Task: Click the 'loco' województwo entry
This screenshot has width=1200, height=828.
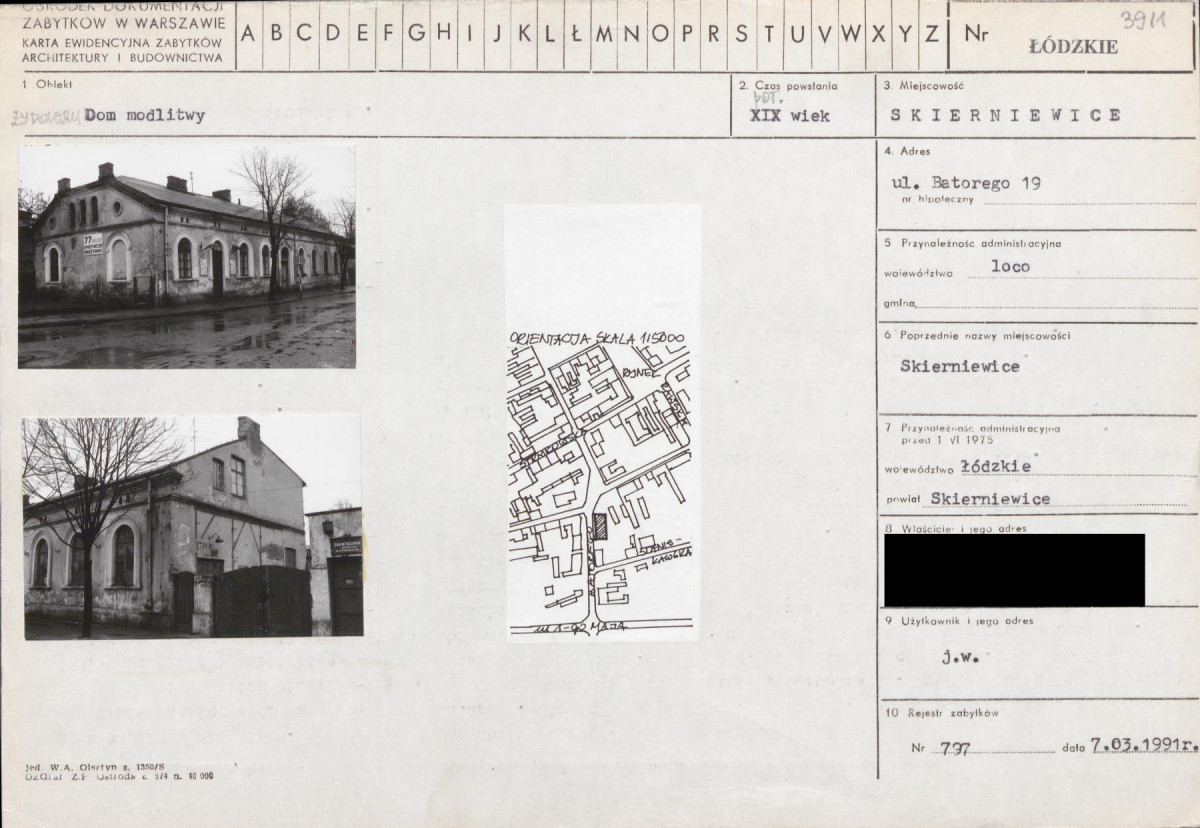Action: 1010,267
